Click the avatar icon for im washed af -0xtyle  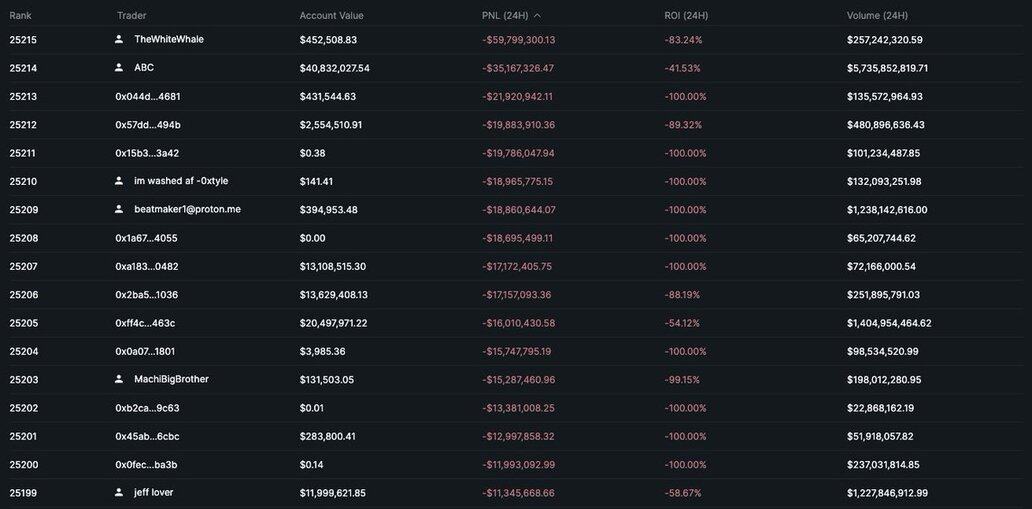click(x=119, y=181)
